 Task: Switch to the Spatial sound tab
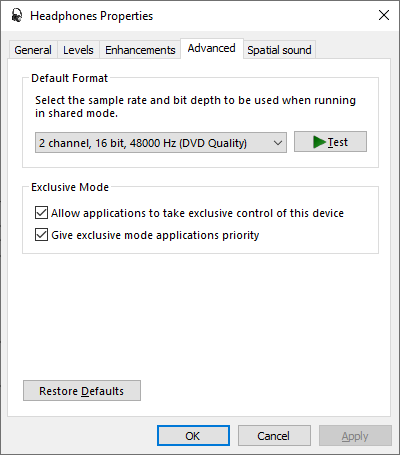coord(279,50)
